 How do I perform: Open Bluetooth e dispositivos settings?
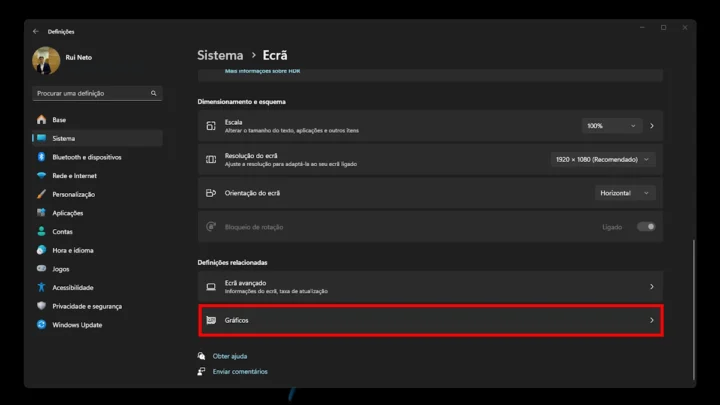pyautogui.click(x=86, y=157)
